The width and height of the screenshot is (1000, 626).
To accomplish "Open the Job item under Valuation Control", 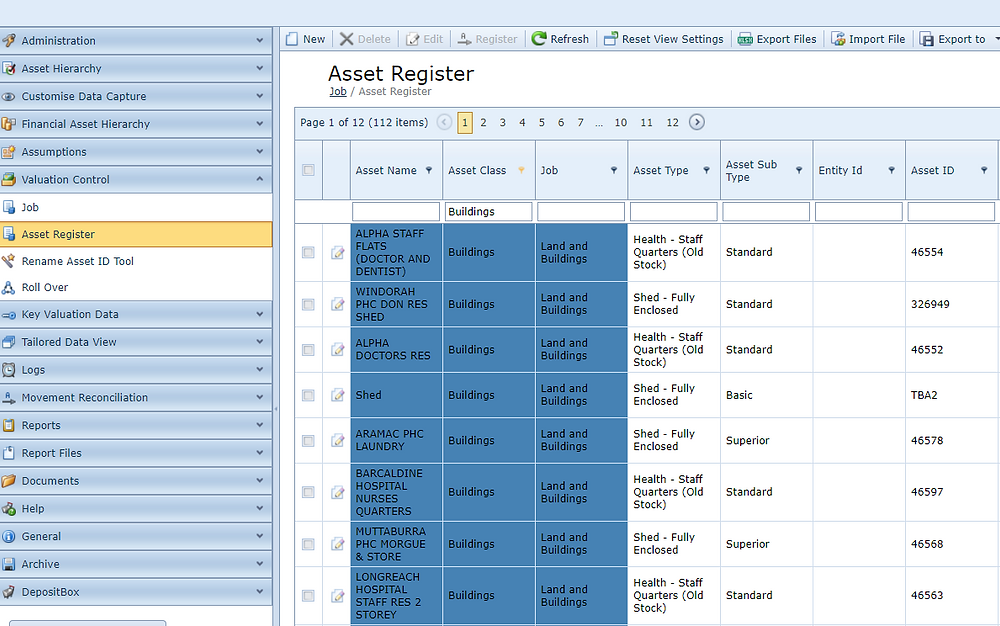I will [x=136, y=207].
